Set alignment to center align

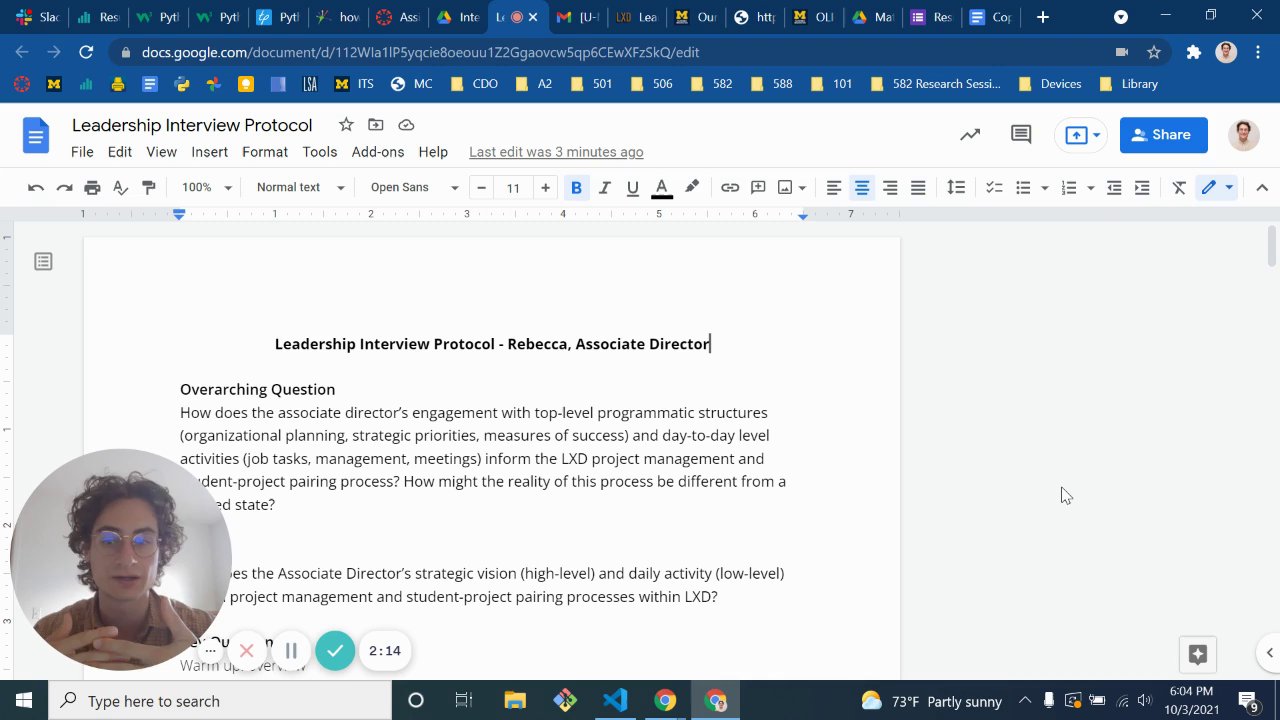pos(862,187)
